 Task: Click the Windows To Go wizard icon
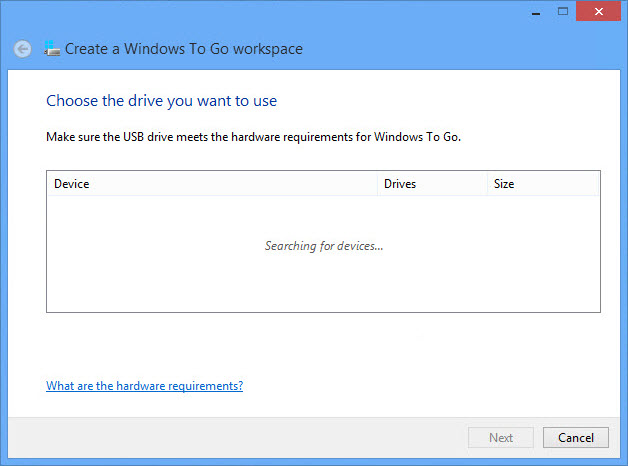[x=52, y=48]
